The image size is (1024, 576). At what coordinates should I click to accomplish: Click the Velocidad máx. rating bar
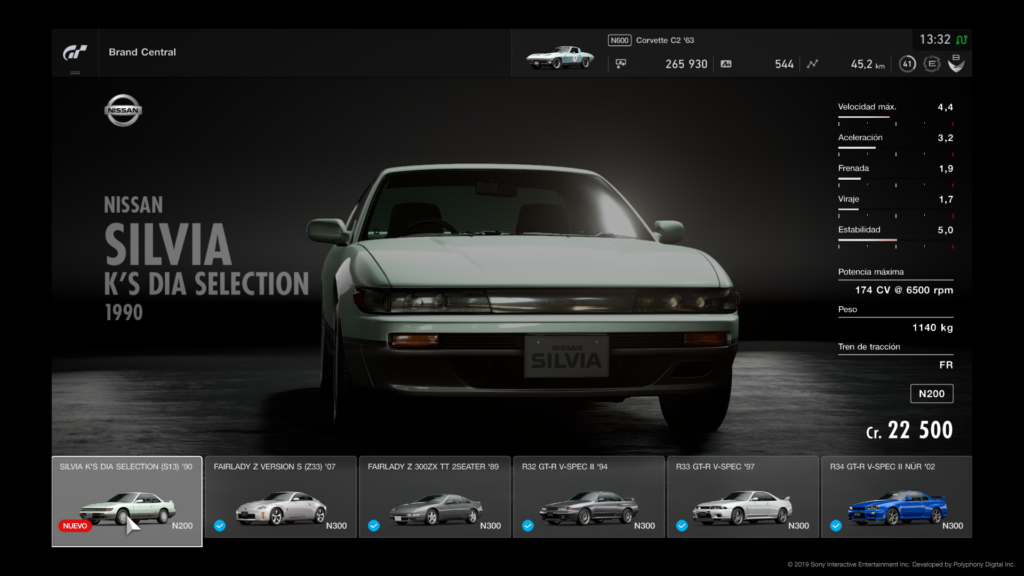click(895, 118)
